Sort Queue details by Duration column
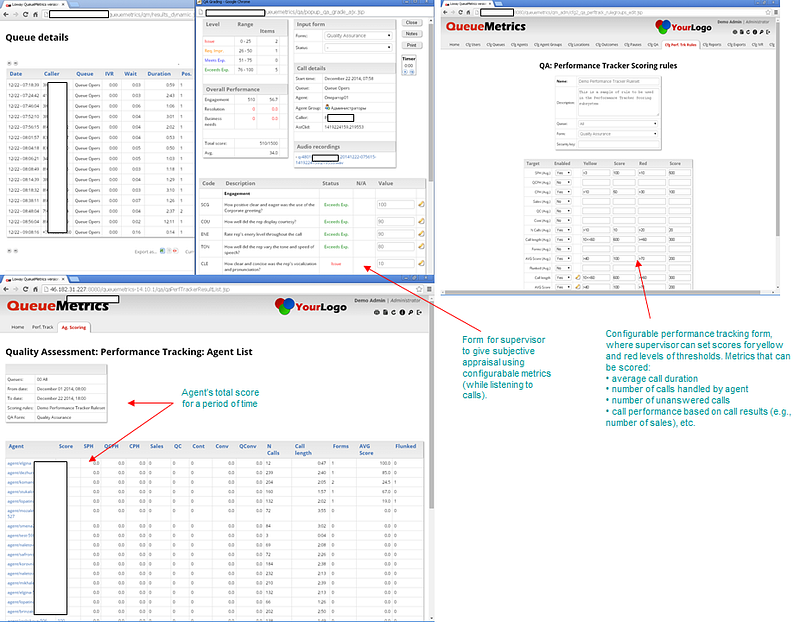The width and height of the screenshot is (800, 622). pyautogui.click(x=159, y=74)
